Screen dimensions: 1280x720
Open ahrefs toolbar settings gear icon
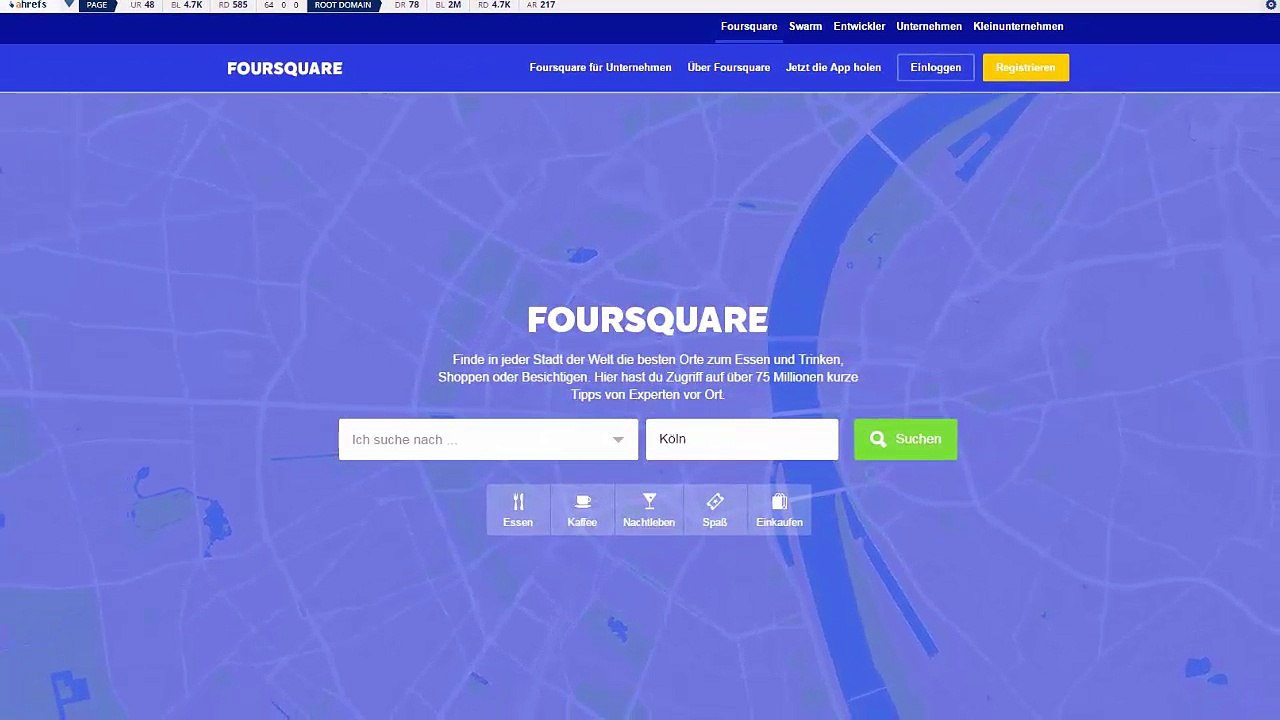pos(1271,5)
